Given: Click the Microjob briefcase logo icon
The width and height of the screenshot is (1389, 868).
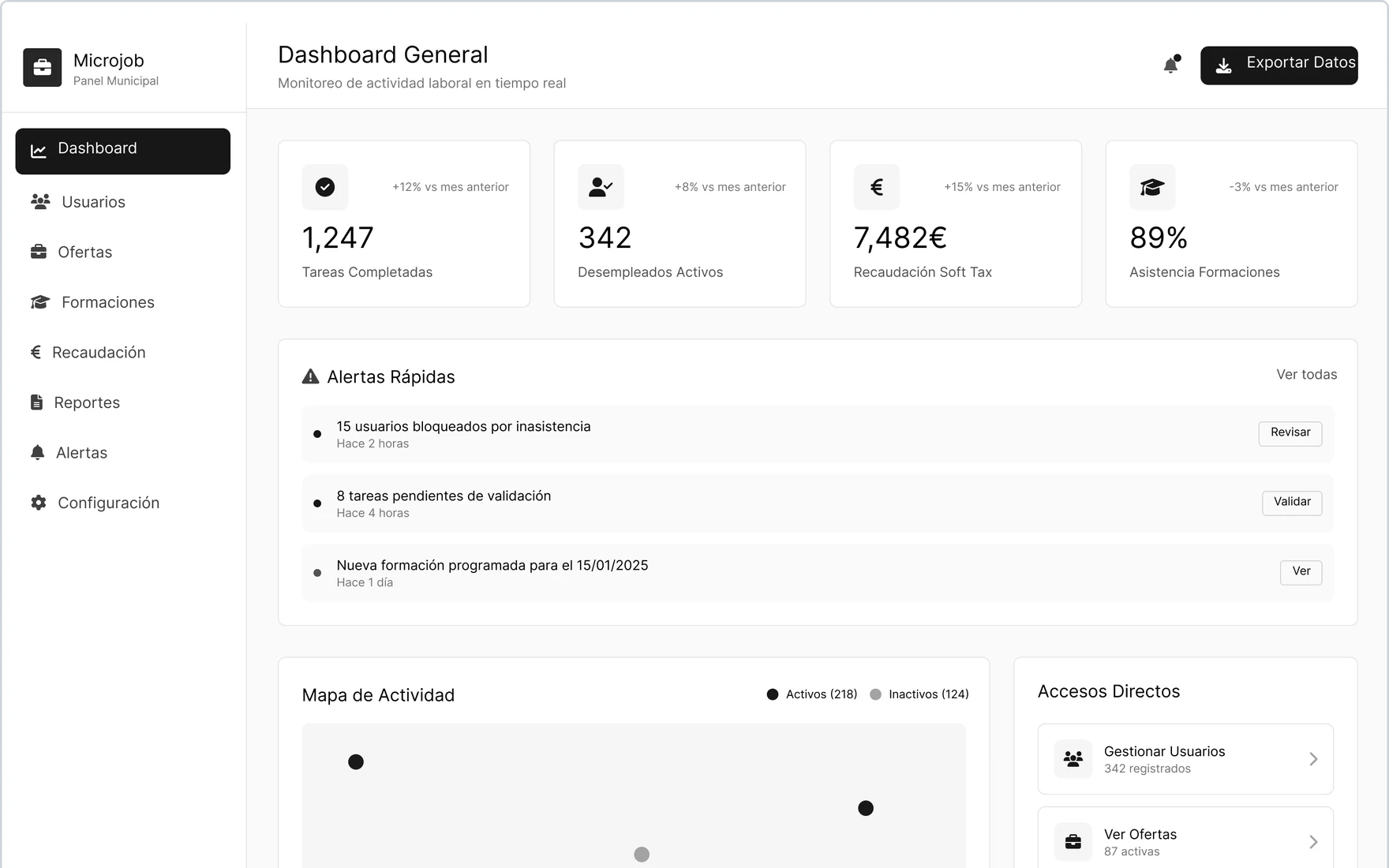Looking at the screenshot, I should point(43,68).
